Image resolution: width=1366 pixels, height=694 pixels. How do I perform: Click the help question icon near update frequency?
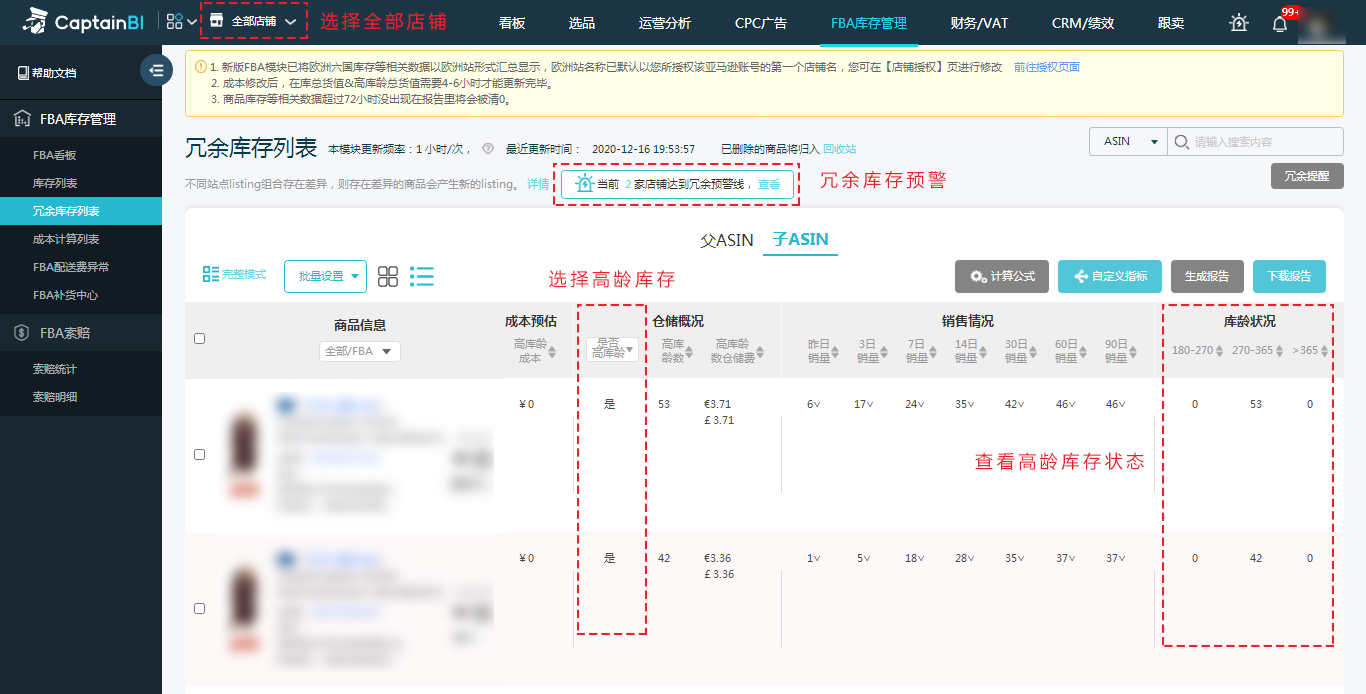pyautogui.click(x=488, y=149)
